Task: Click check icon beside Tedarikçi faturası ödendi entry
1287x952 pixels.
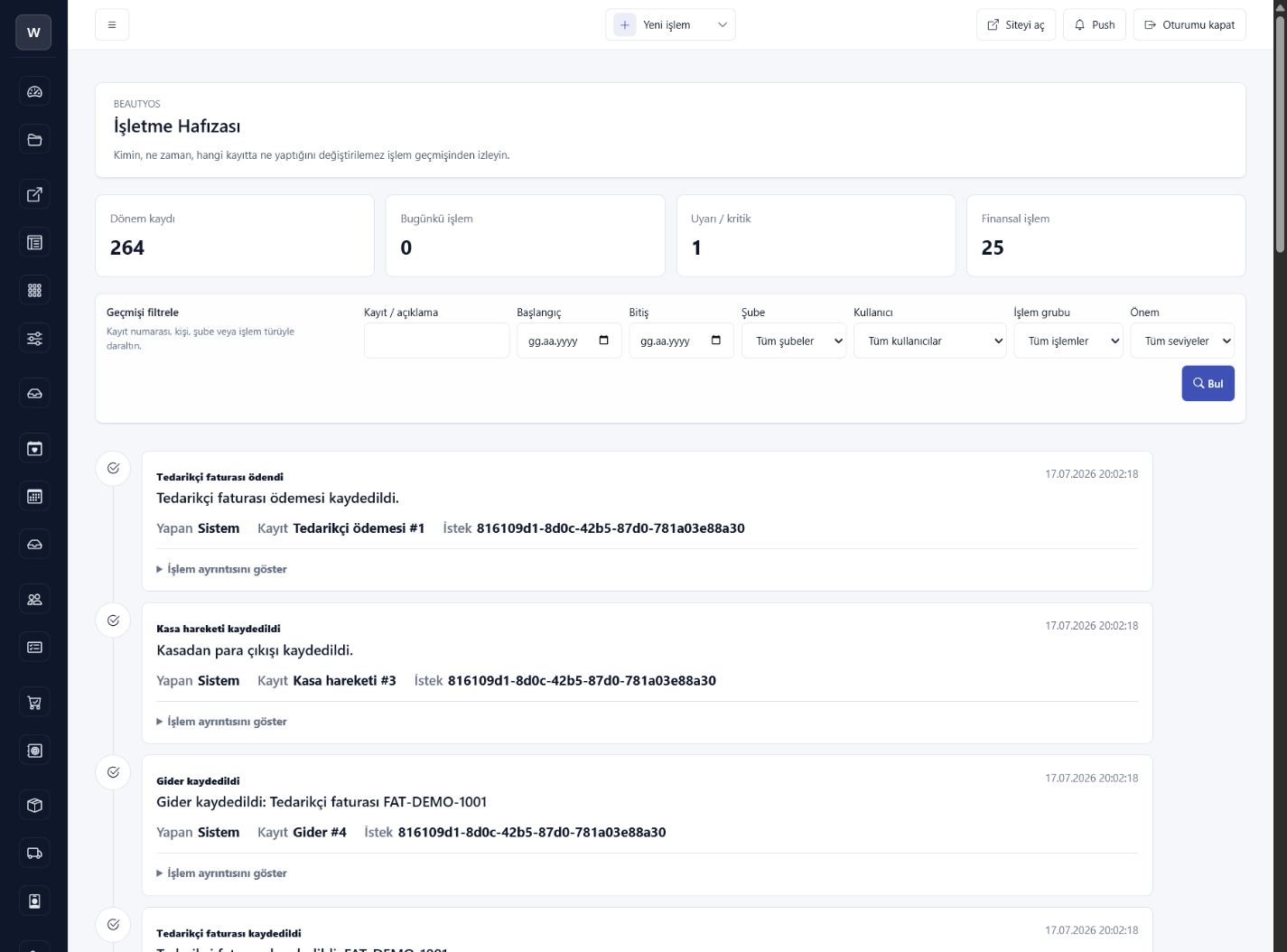Action: (x=113, y=468)
